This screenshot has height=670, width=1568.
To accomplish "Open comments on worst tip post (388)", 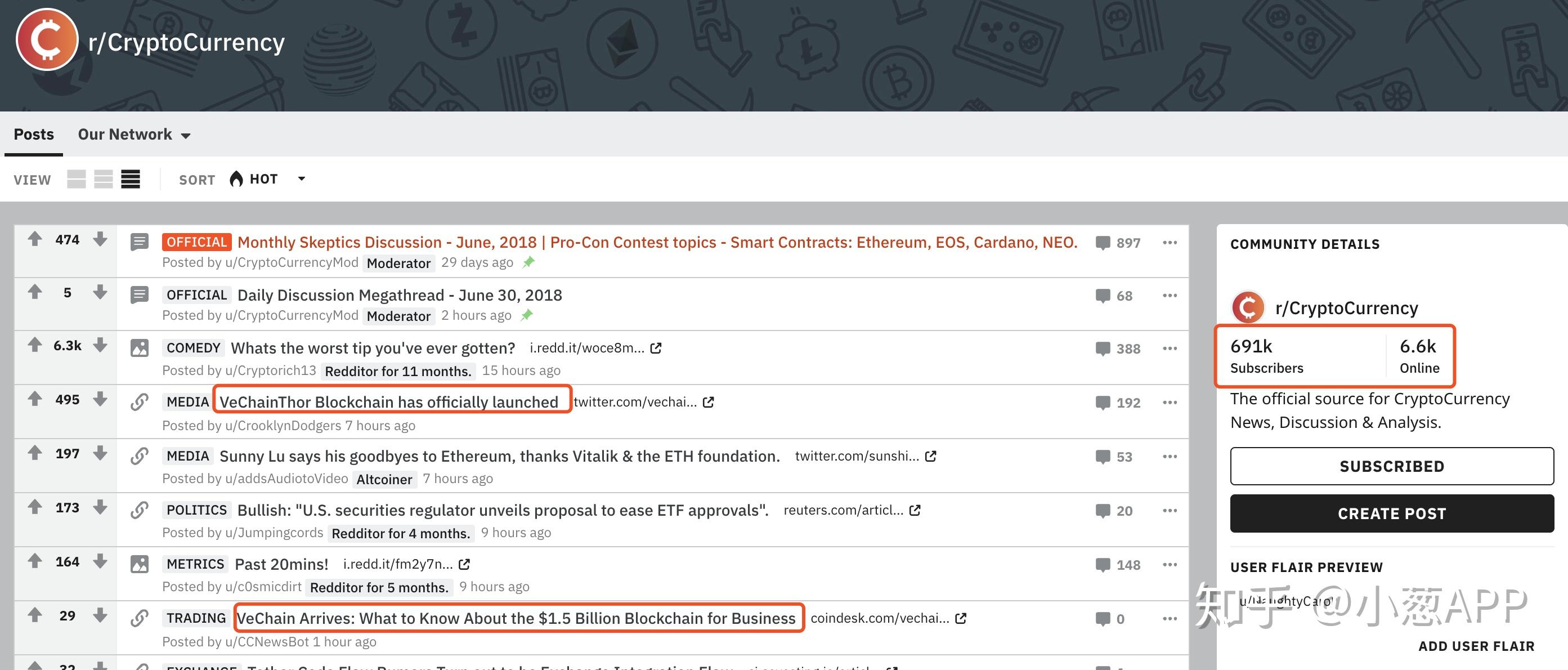I will click(x=1118, y=349).
